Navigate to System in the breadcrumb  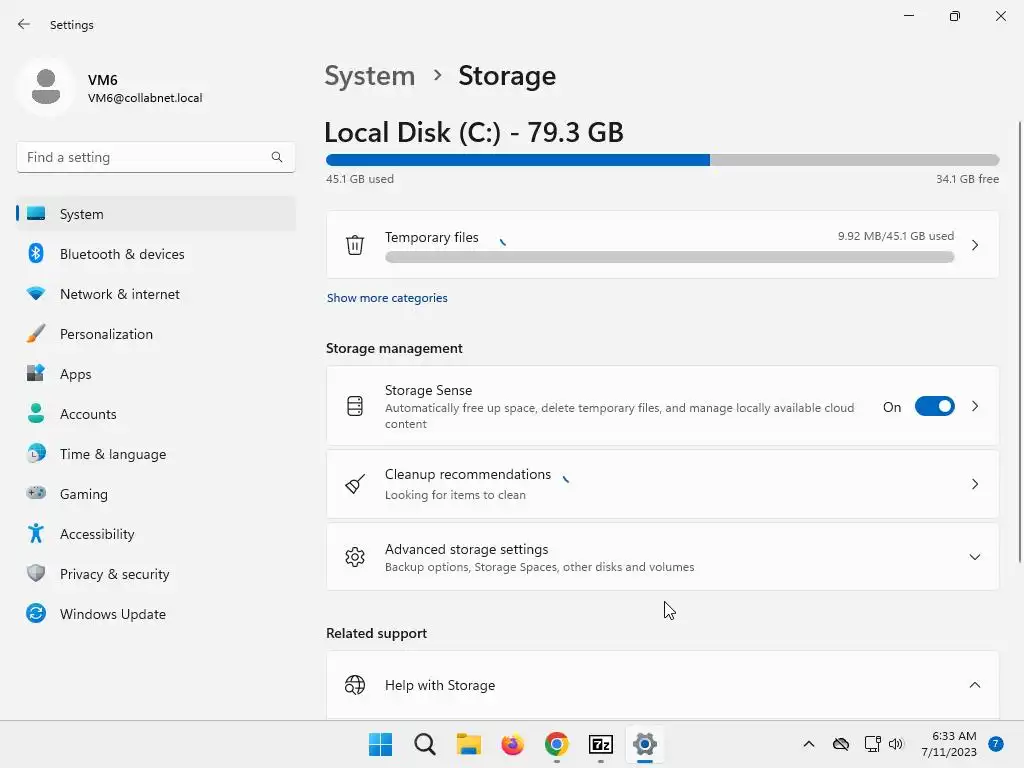click(x=370, y=76)
